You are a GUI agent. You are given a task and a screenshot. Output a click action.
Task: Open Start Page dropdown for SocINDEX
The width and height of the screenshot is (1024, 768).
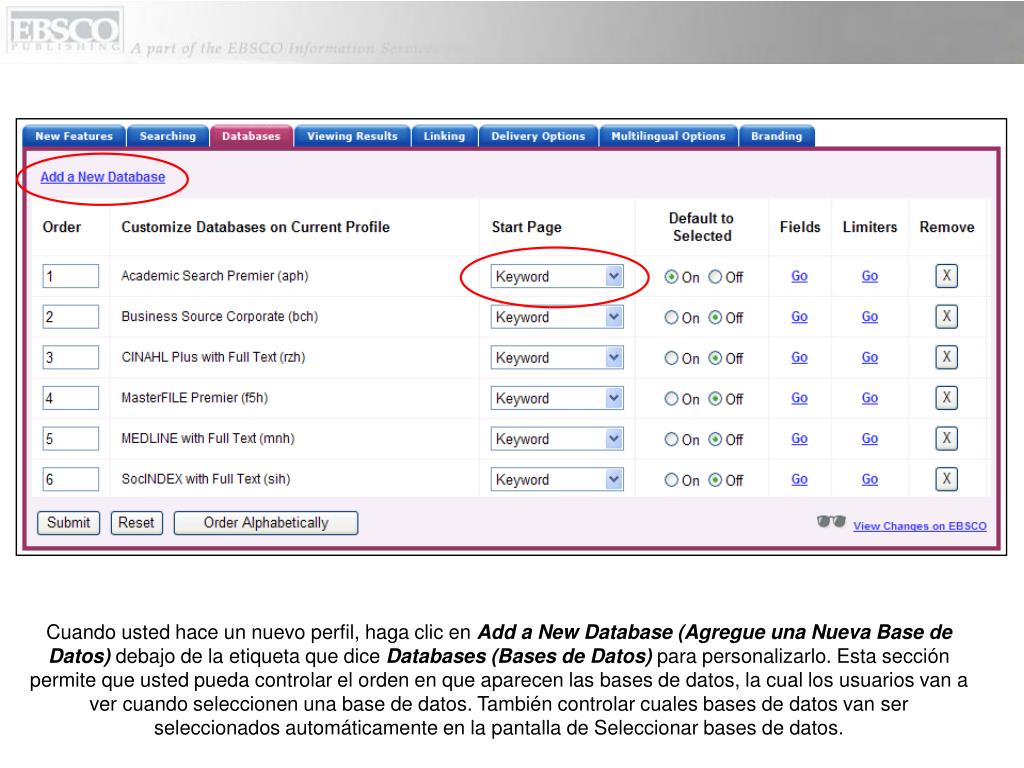[557, 479]
